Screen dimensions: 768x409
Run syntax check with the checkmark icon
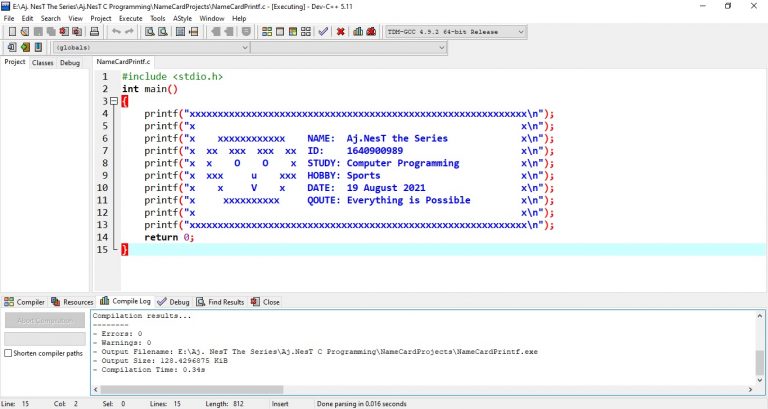point(323,32)
